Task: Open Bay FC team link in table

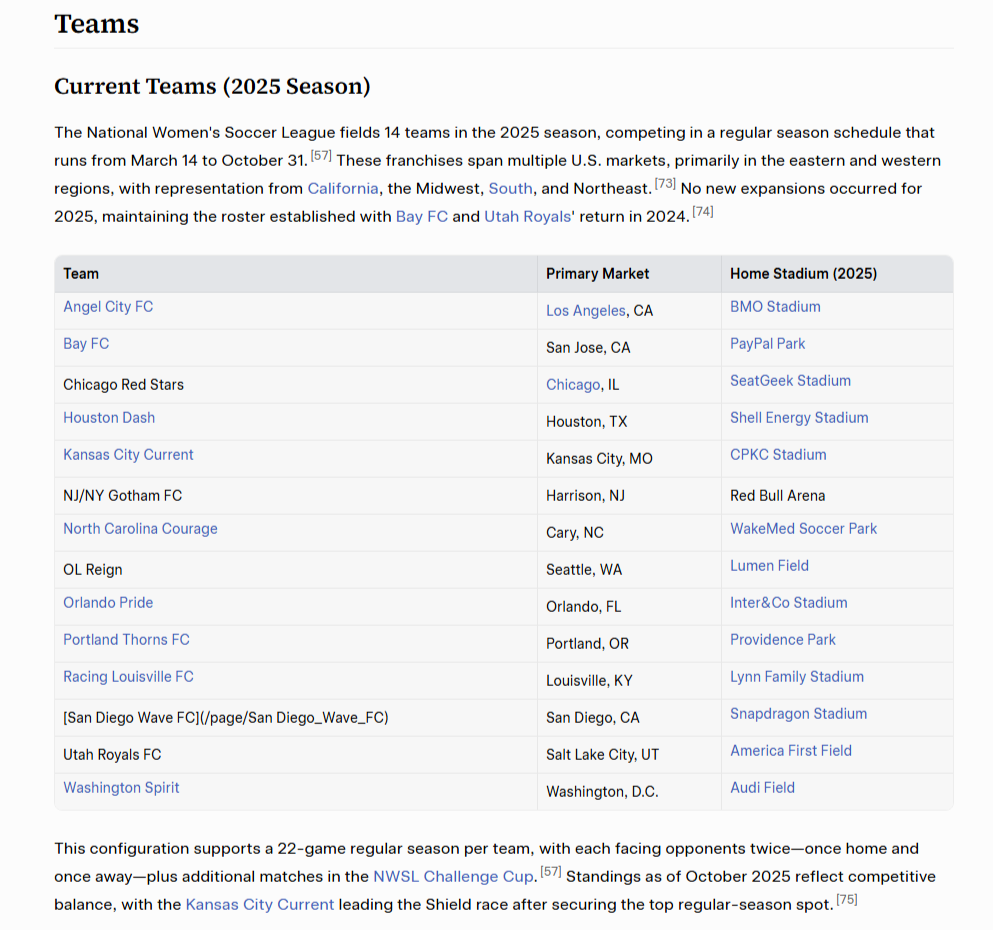Action: pyautogui.click(x=86, y=344)
